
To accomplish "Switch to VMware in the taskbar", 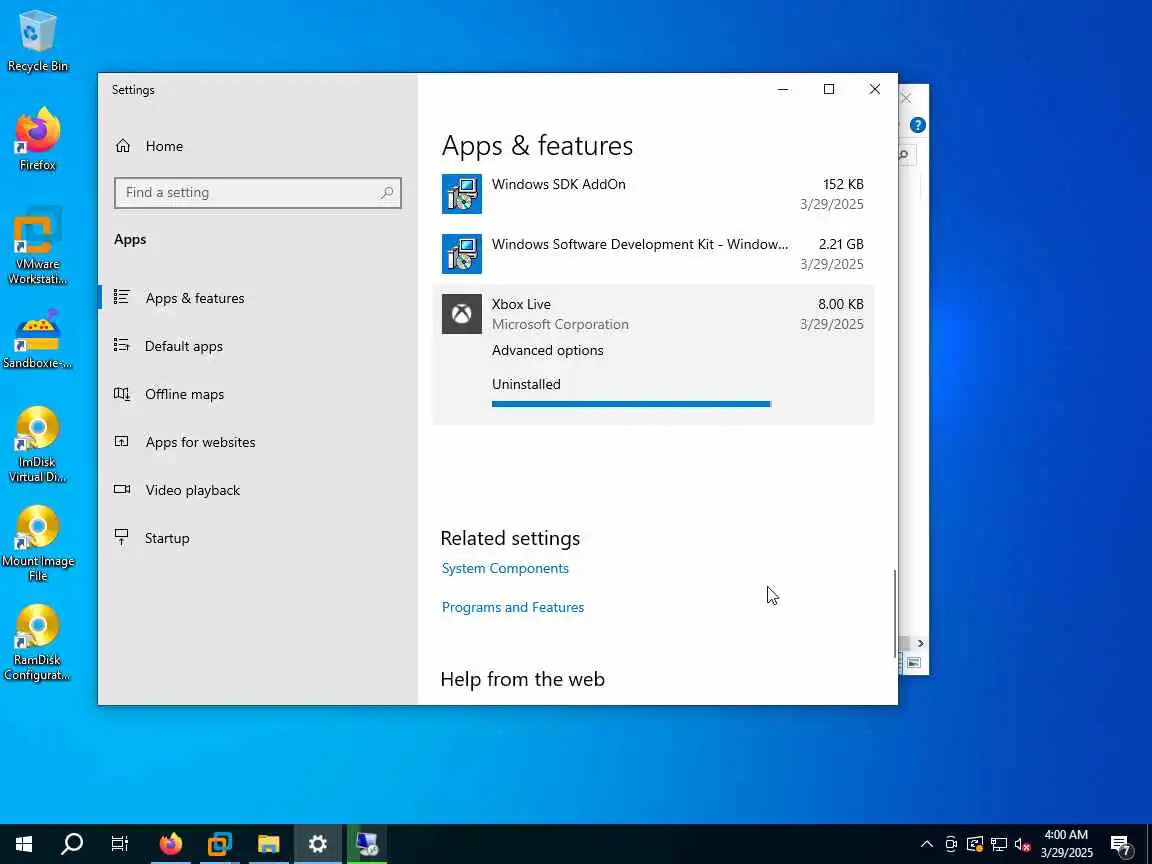I will 220,843.
